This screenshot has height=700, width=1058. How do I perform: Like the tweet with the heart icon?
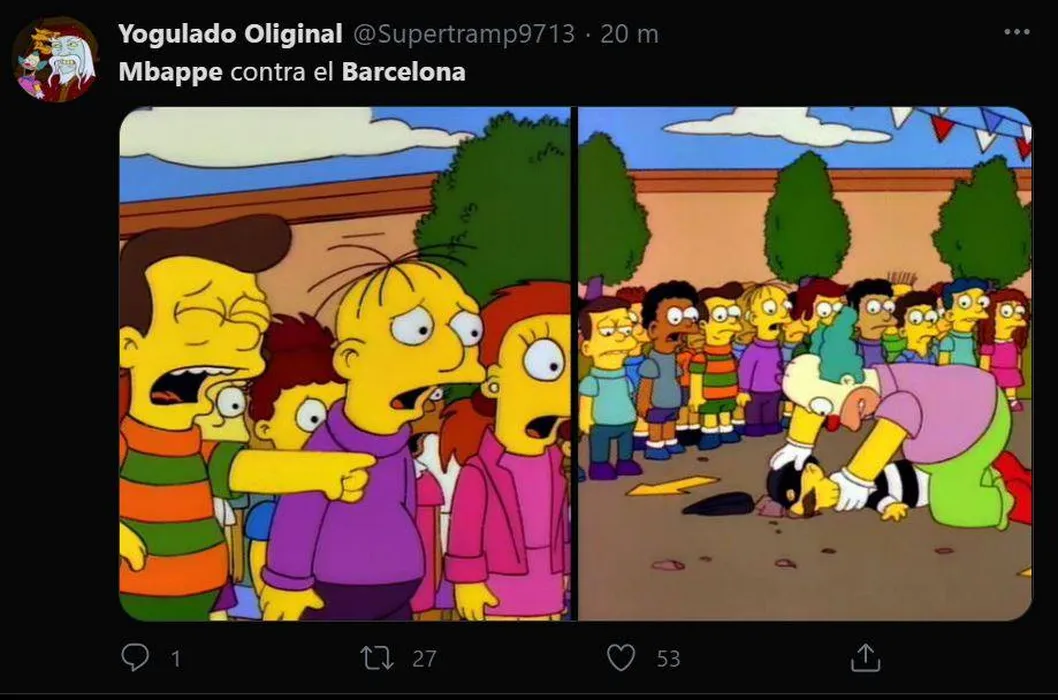(x=621, y=657)
